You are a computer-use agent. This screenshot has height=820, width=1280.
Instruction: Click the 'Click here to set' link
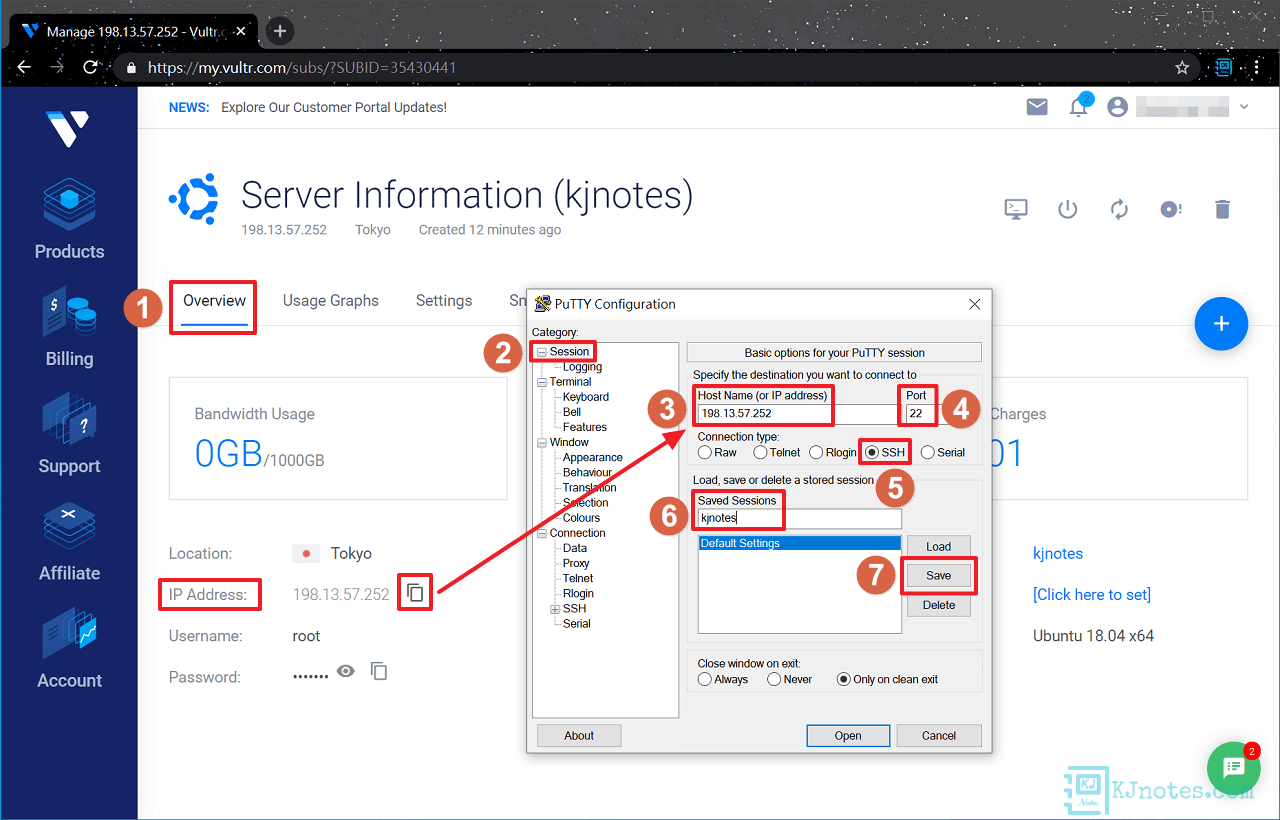coord(1092,594)
